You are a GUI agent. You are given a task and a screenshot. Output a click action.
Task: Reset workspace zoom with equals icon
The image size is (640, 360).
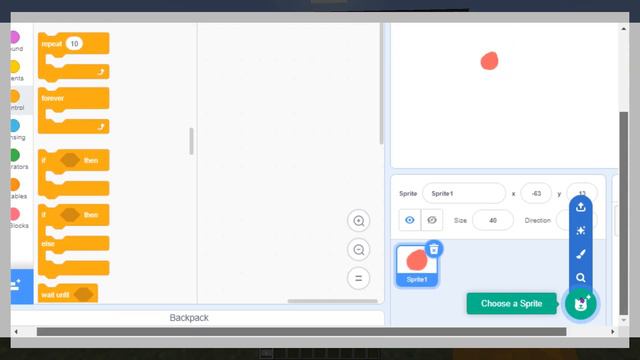click(x=358, y=278)
